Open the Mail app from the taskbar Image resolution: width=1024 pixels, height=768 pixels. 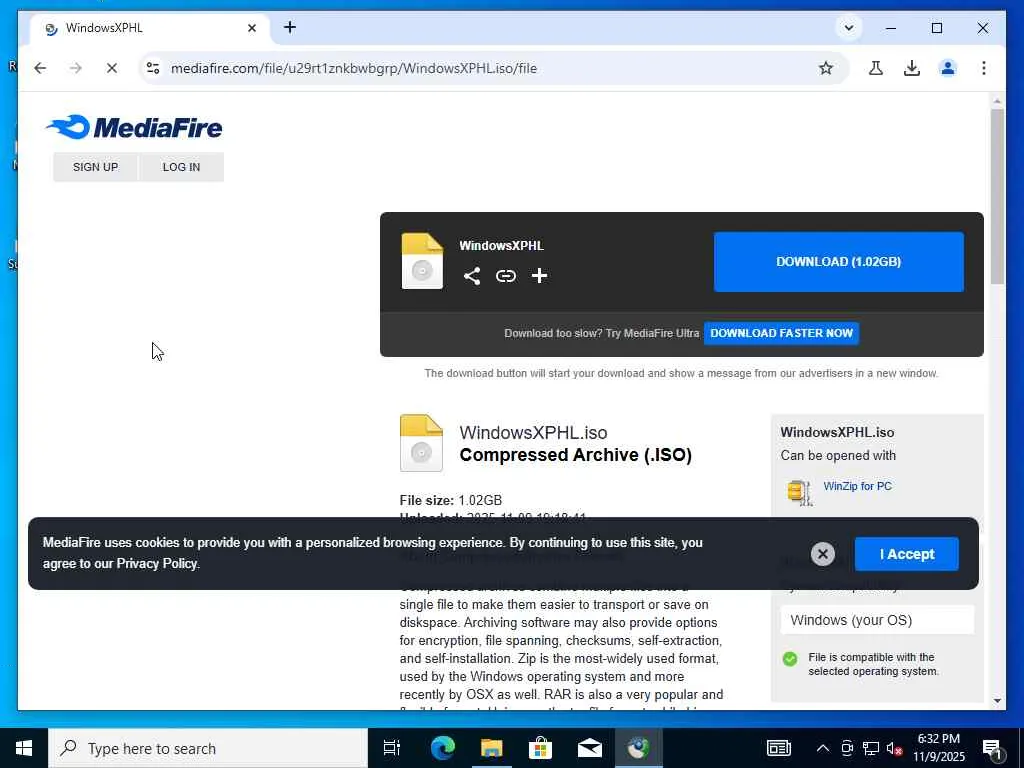click(x=589, y=748)
